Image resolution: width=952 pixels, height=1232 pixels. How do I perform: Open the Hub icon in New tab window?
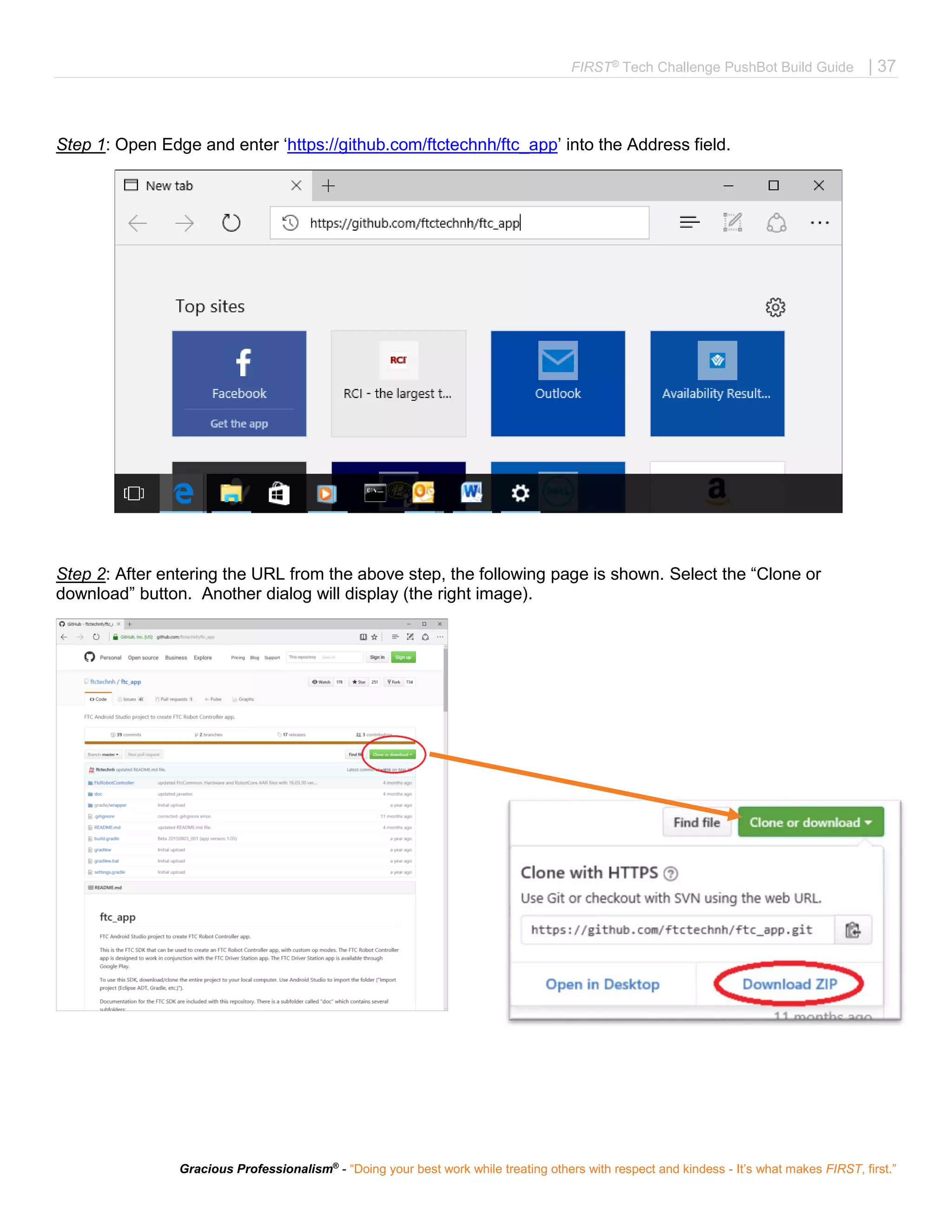689,222
